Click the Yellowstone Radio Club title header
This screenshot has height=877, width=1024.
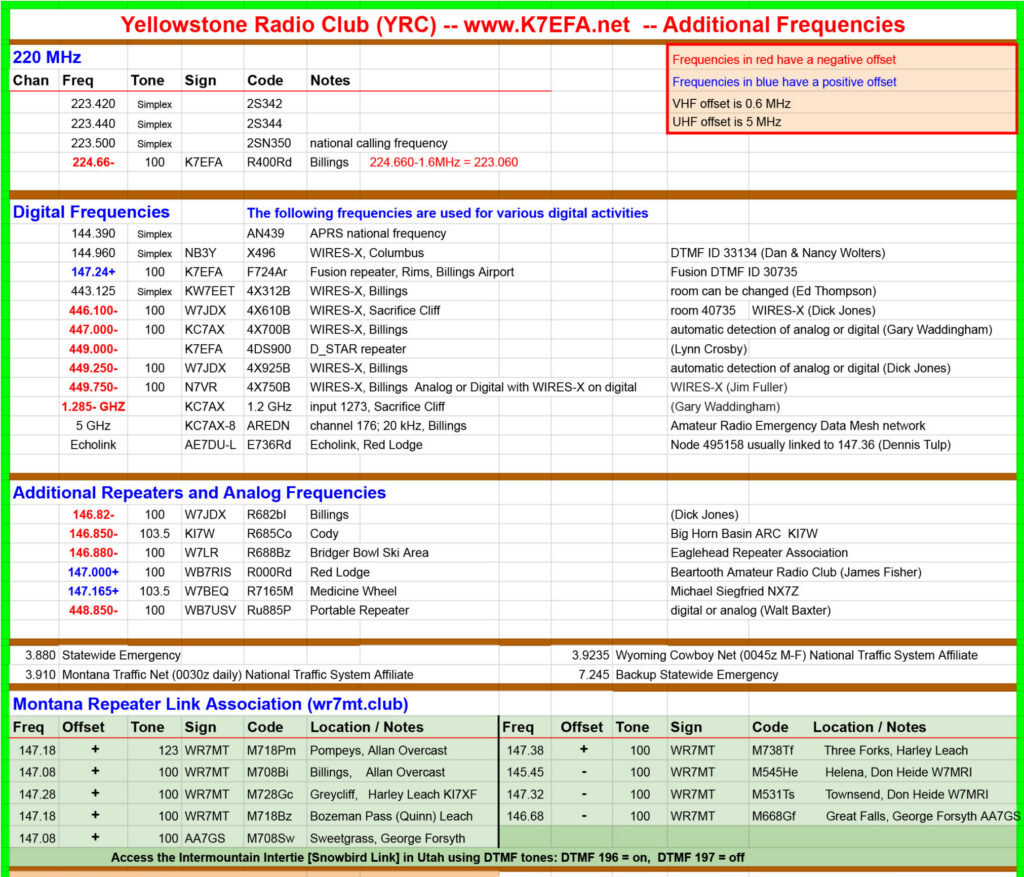pos(513,25)
